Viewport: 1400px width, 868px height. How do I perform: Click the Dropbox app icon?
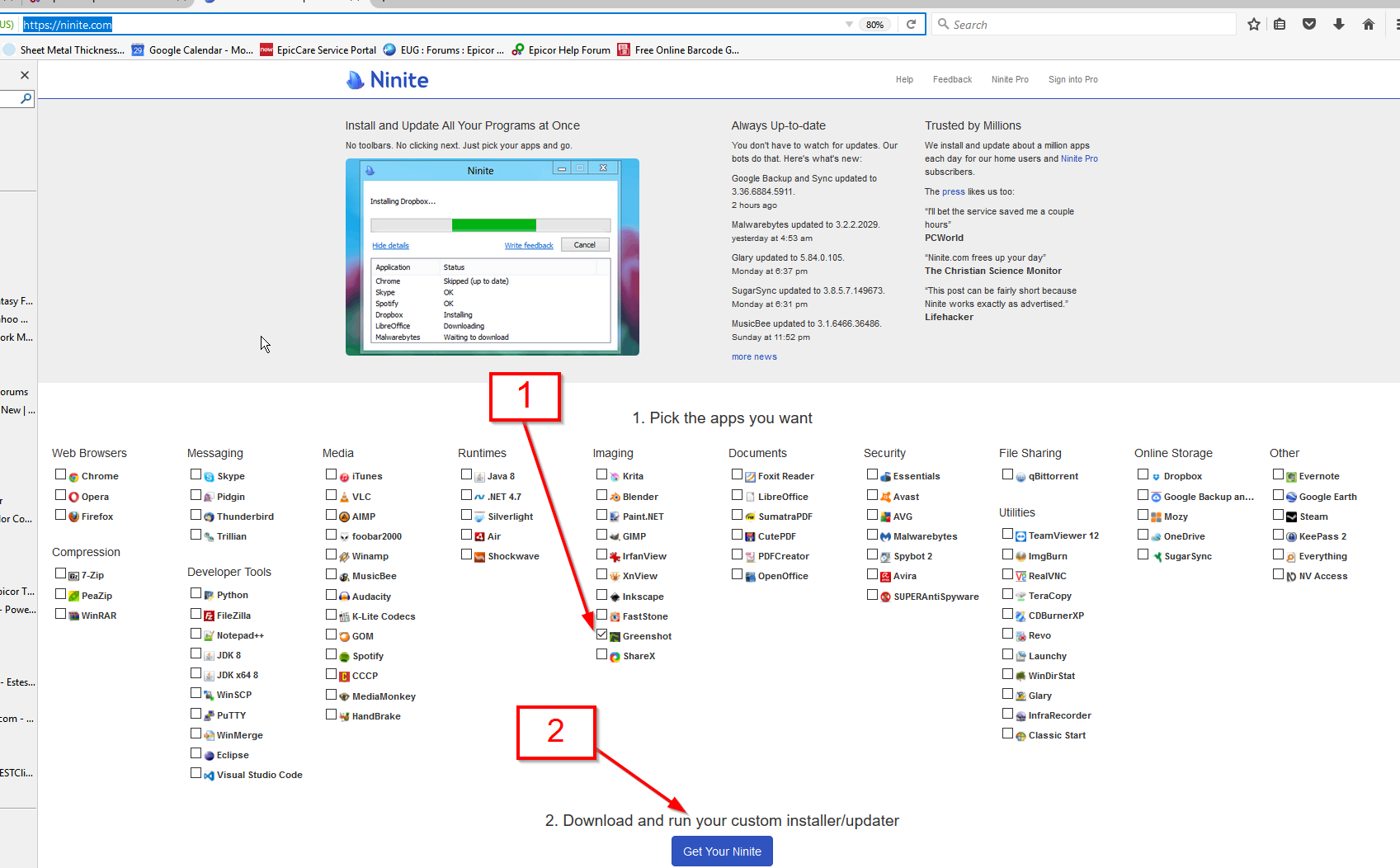click(x=1157, y=477)
